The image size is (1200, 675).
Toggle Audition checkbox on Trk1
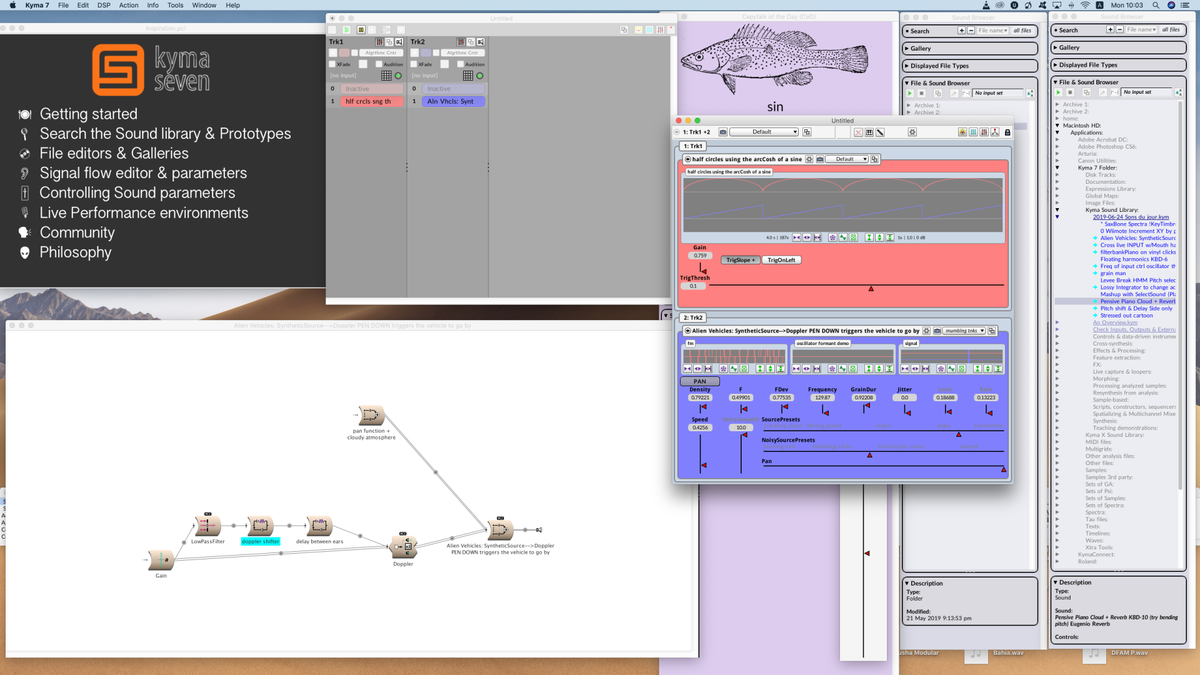click(x=379, y=64)
